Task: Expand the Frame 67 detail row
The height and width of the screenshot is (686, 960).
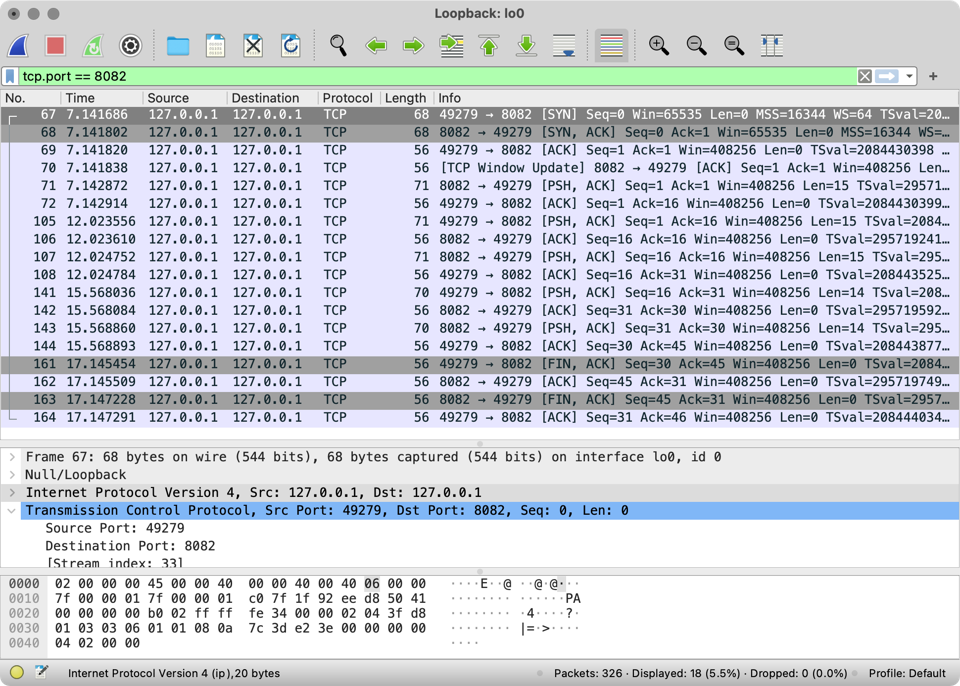Action: click(12, 457)
